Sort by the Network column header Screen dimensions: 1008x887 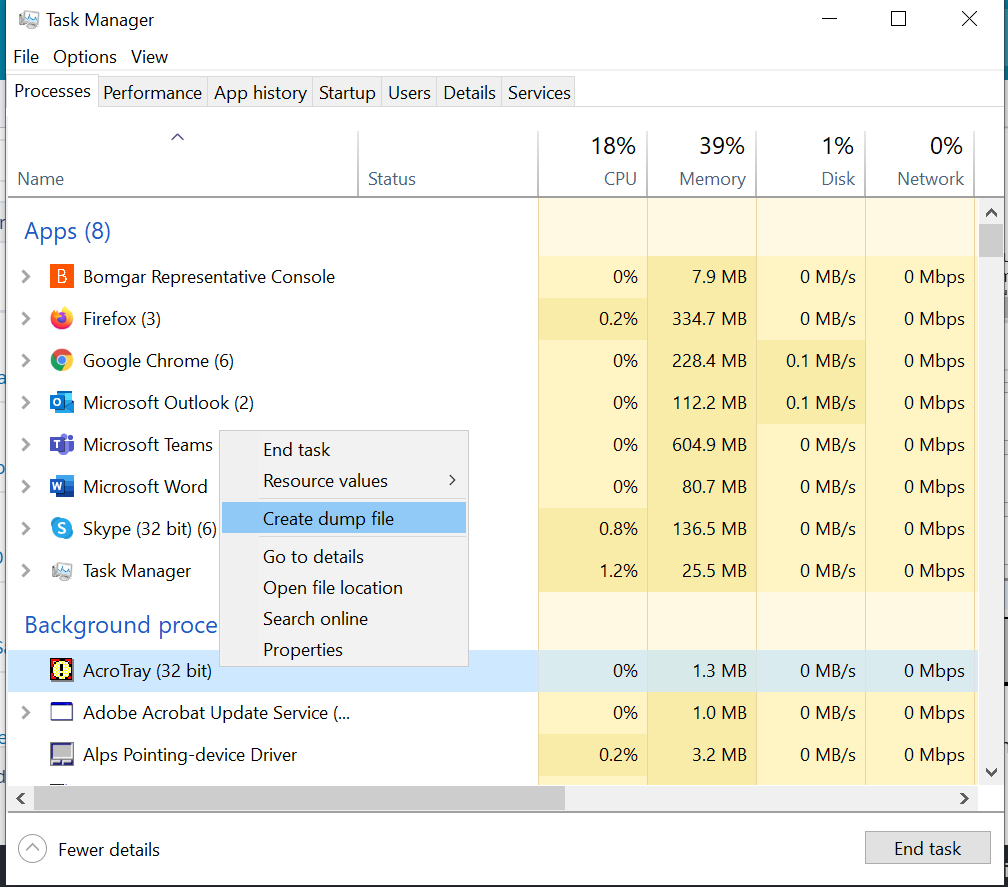920,165
